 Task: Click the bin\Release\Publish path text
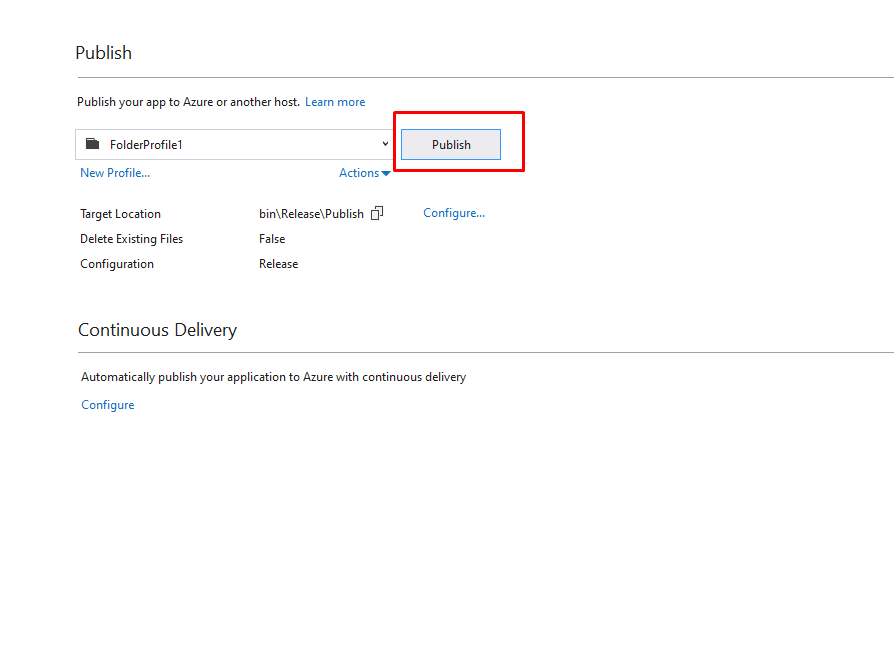(x=311, y=214)
